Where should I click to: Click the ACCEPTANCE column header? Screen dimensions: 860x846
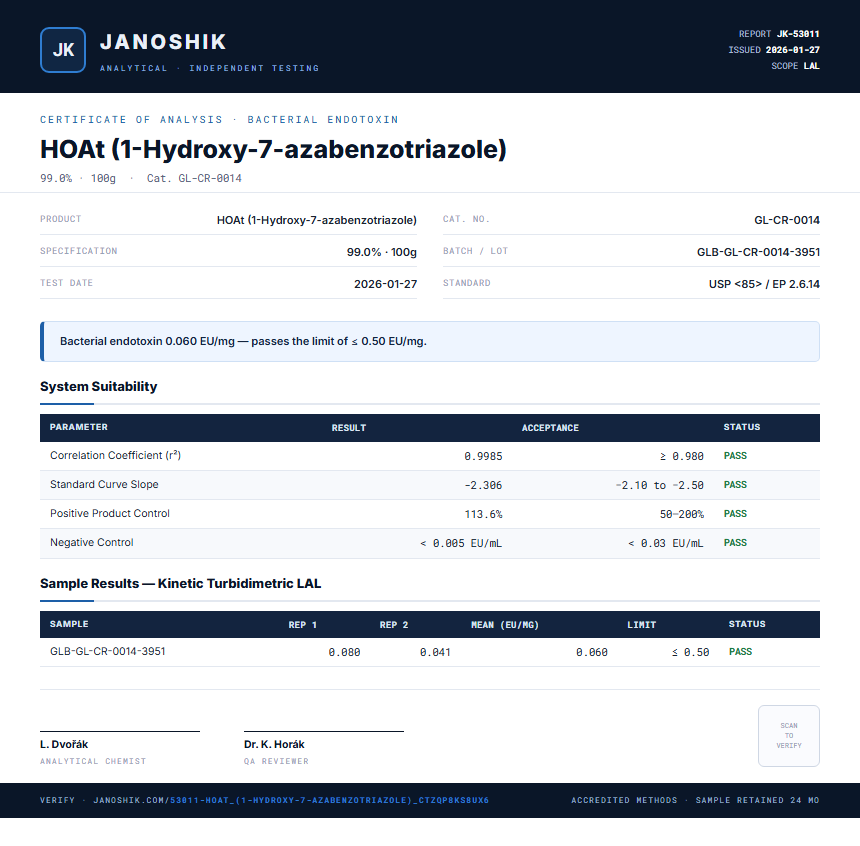tap(550, 428)
